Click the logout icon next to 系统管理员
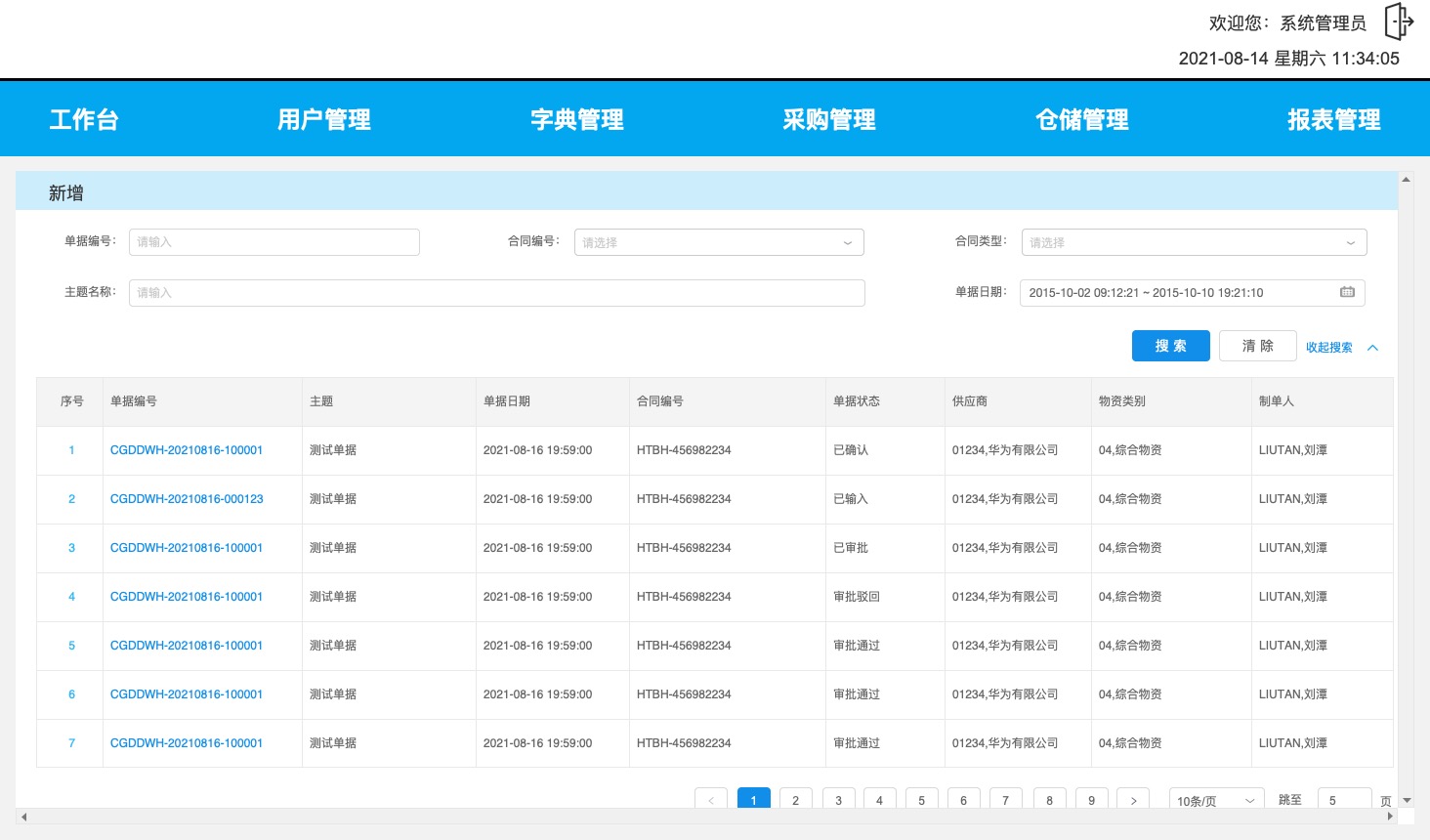Image resolution: width=1430 pixels, height=840 pixels. (x=1399, y=21)
